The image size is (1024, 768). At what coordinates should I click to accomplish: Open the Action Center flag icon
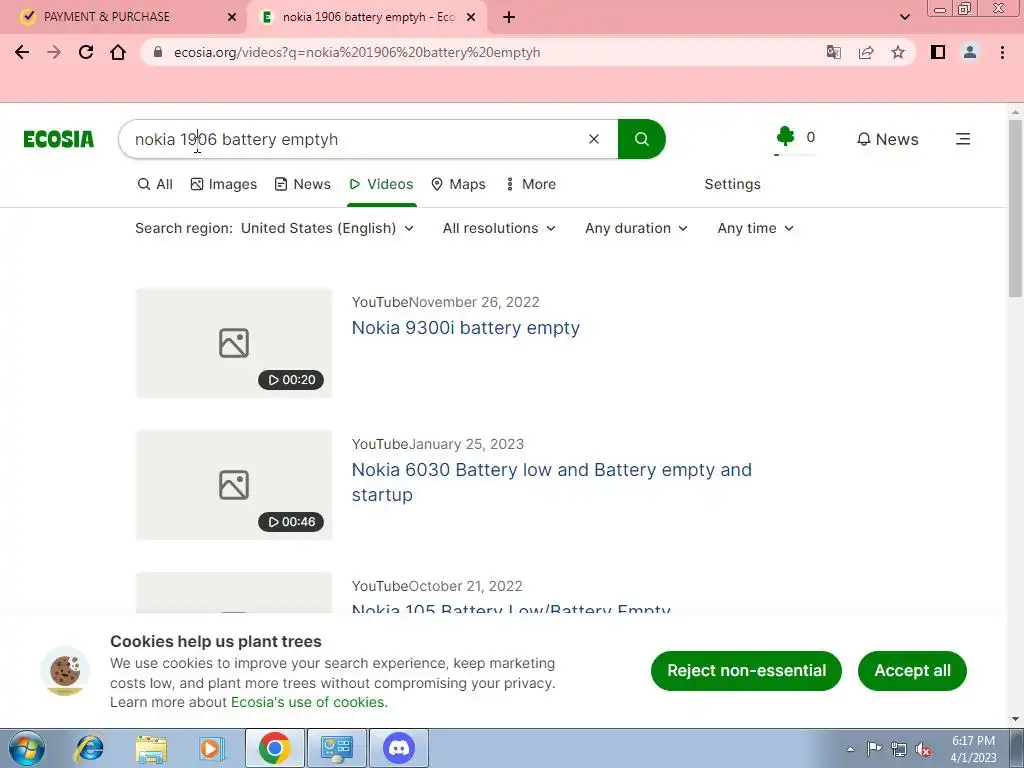tap(874, 749)
